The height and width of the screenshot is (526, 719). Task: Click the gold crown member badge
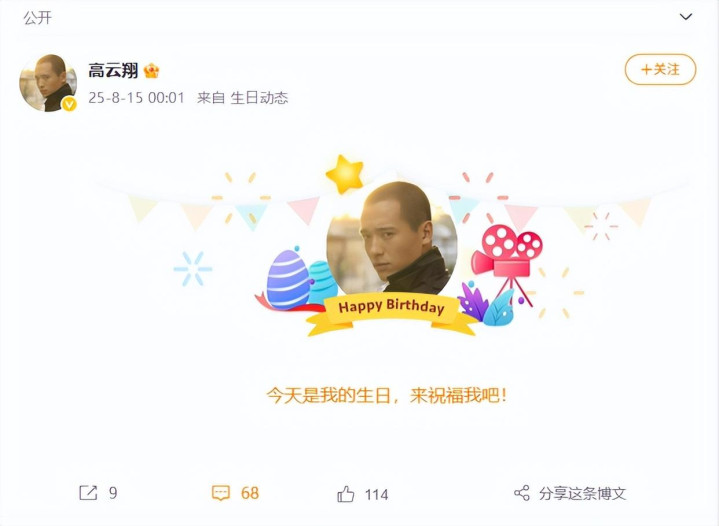[x=151, y=71]
